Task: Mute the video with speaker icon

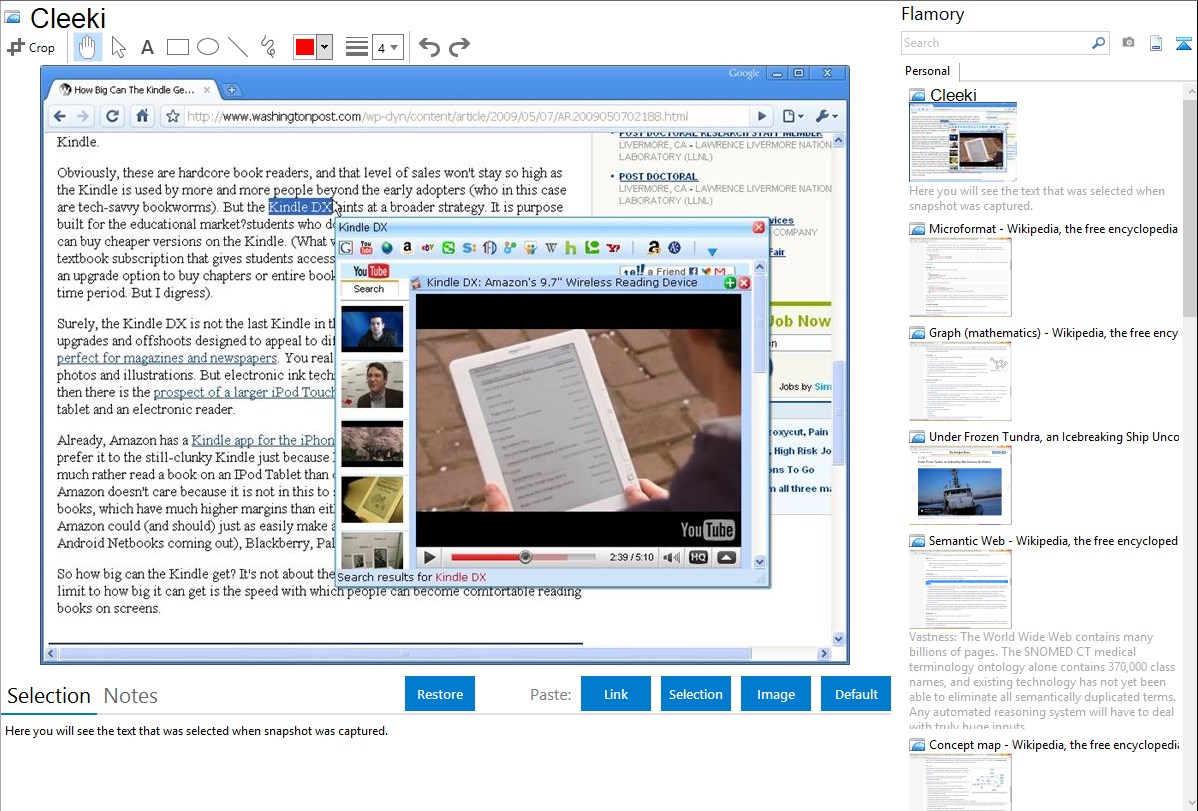Action: pyautogui.click(x=671, y=557)
